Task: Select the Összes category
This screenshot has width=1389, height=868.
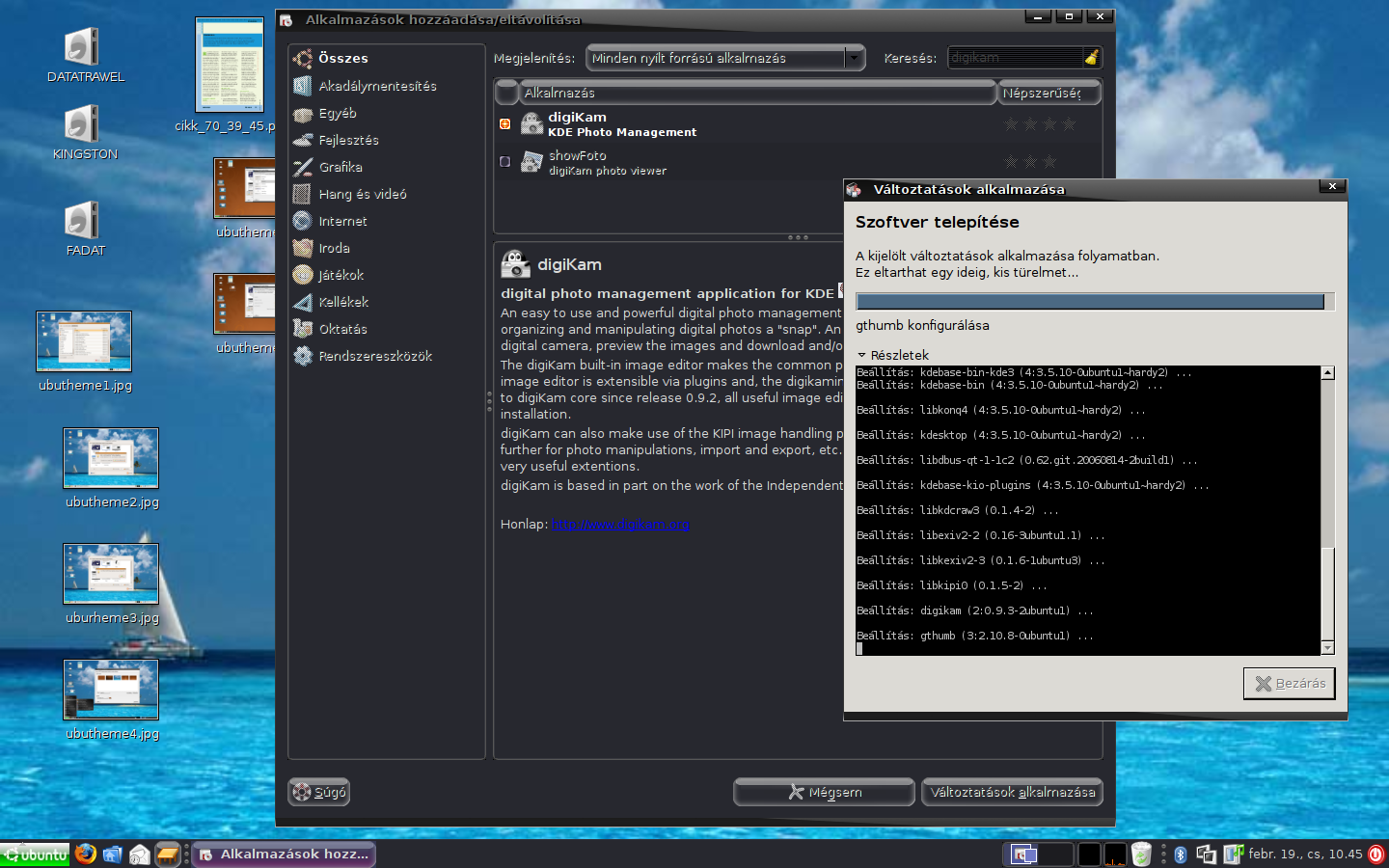Action: coord(386,59)
